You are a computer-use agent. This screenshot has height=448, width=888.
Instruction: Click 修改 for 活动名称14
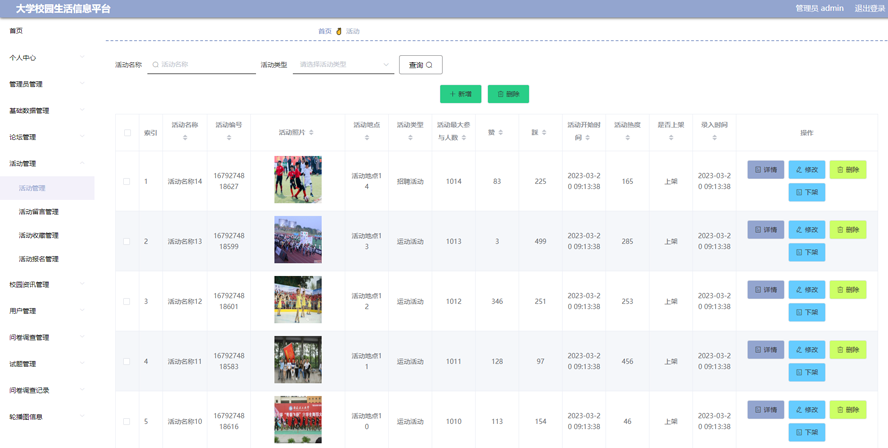[x=807, y=169]
